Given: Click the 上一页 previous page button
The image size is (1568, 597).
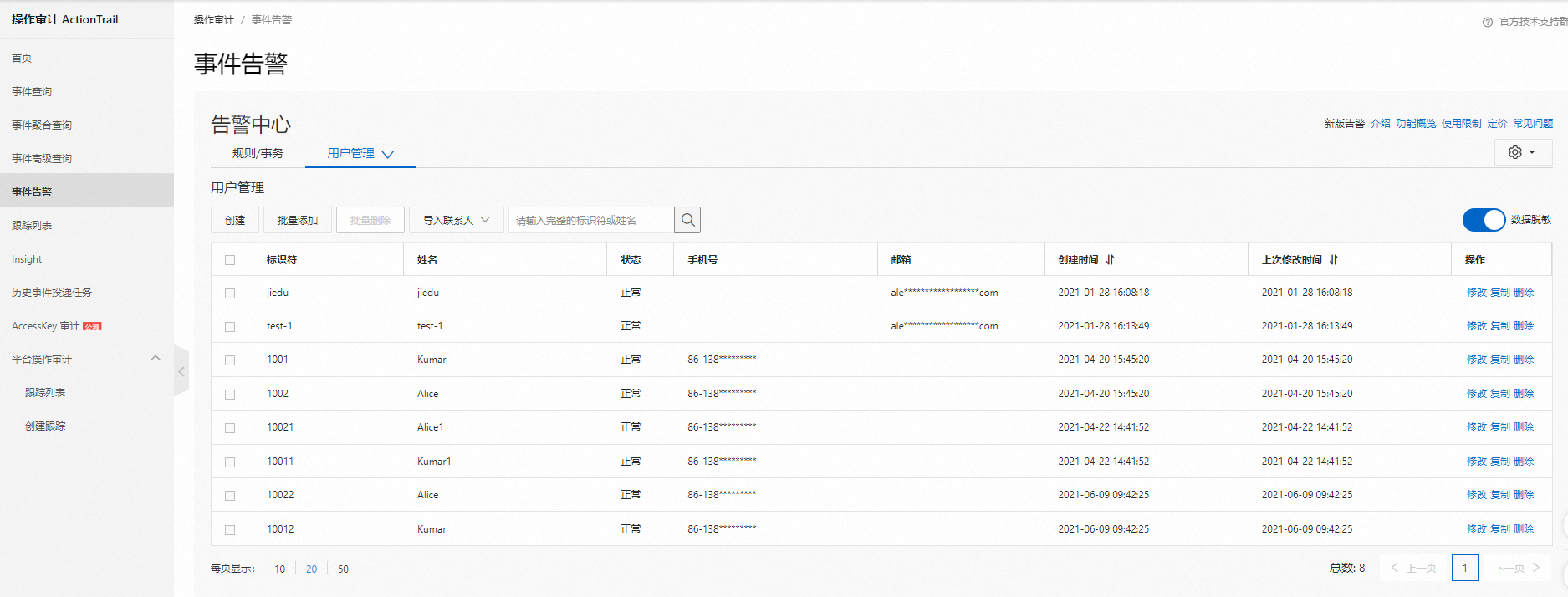Looking at the screenshot, I should point(1414,568).
